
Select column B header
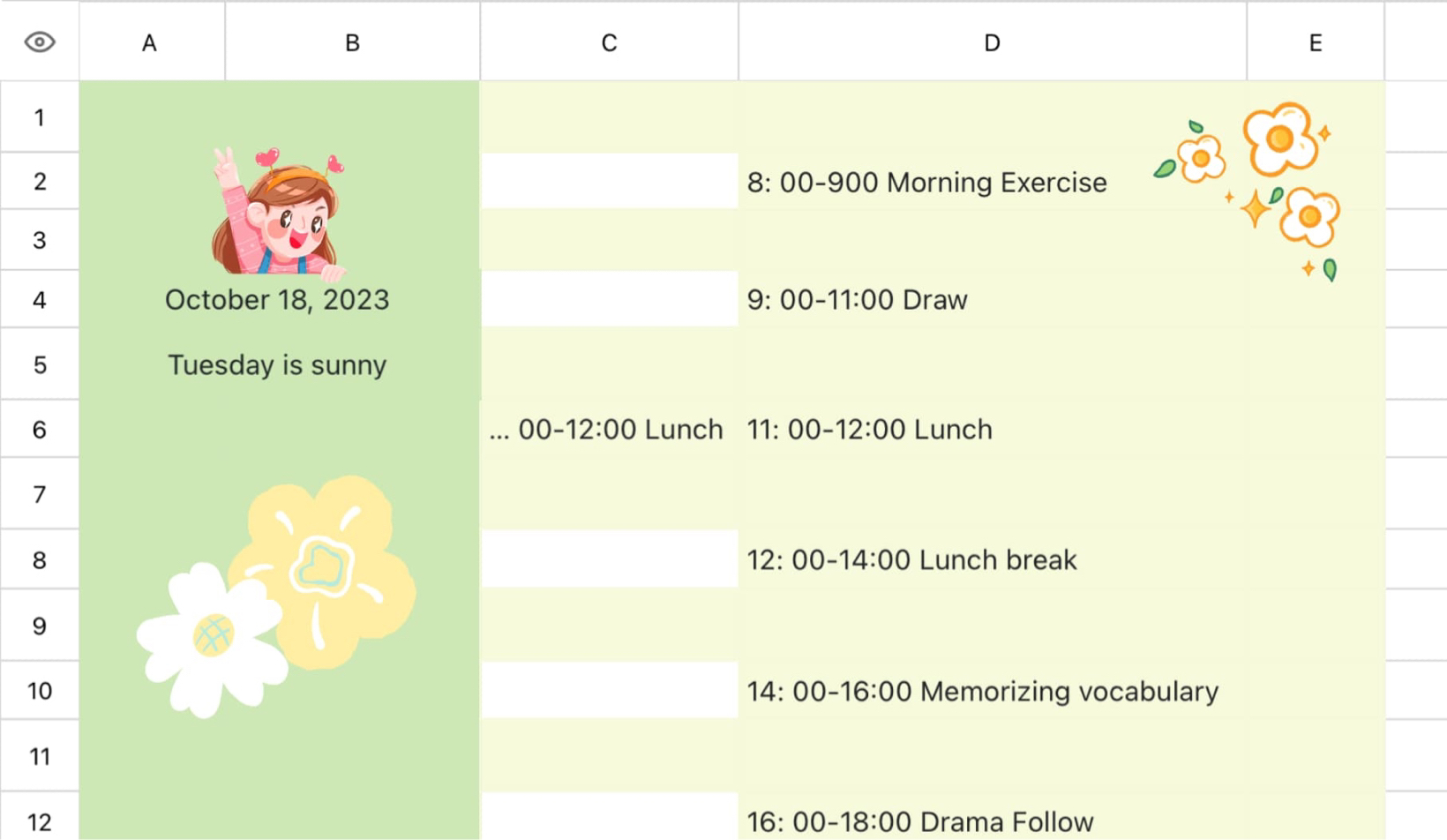point(352,42)
